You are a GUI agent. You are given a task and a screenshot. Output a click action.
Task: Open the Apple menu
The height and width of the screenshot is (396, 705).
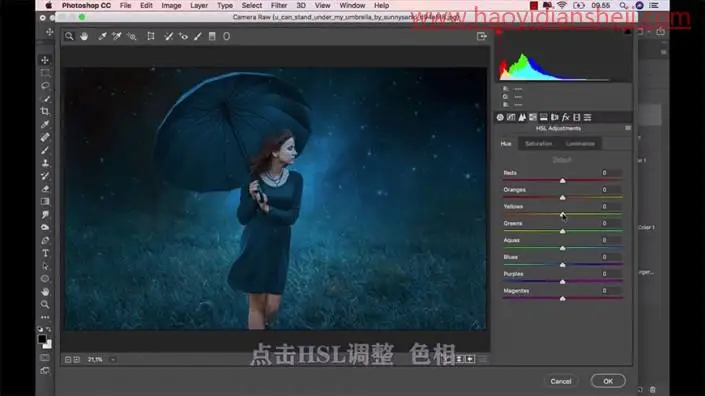click(x=49, y=5)
